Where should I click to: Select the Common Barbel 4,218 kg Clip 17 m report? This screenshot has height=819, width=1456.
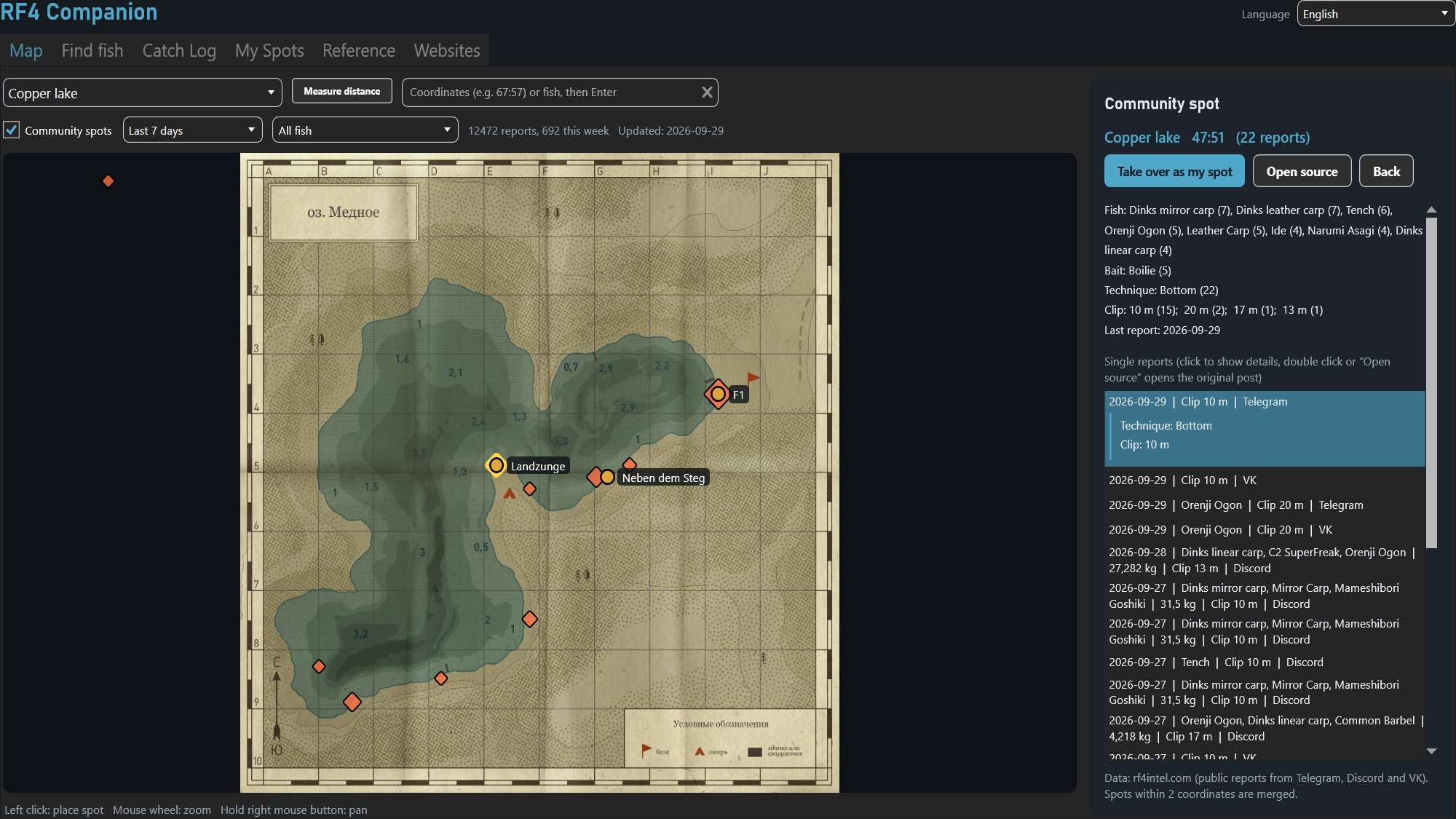click(1265, 729)
